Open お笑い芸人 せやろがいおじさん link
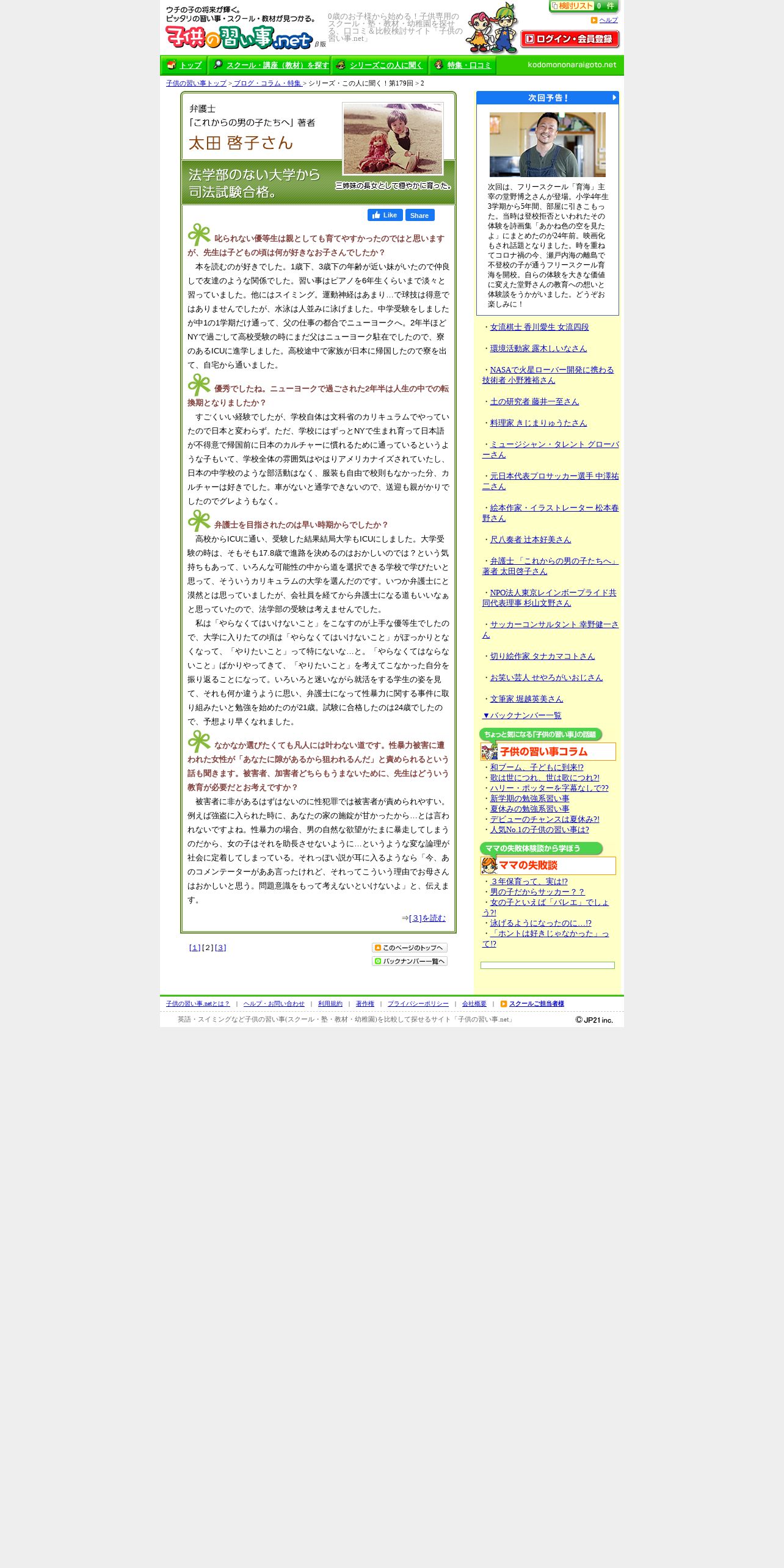Screen dimensions: 784x1568 546,678
